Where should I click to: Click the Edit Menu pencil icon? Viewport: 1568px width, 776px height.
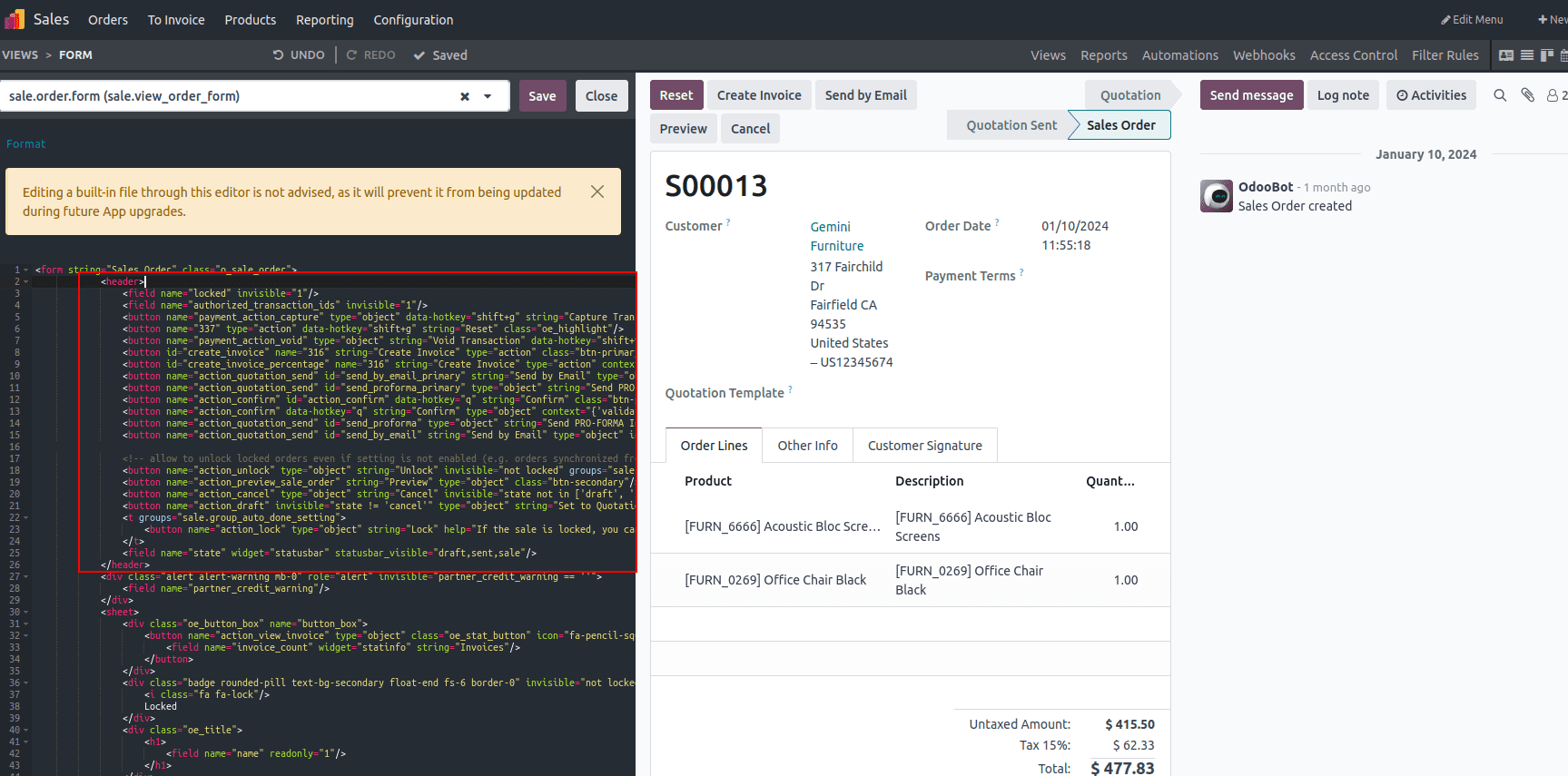(1445, 20)
